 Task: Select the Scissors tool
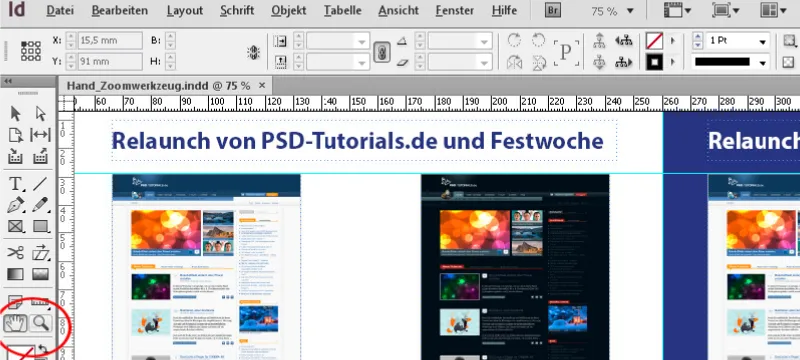pyautogui.click(x=16, y=253)
